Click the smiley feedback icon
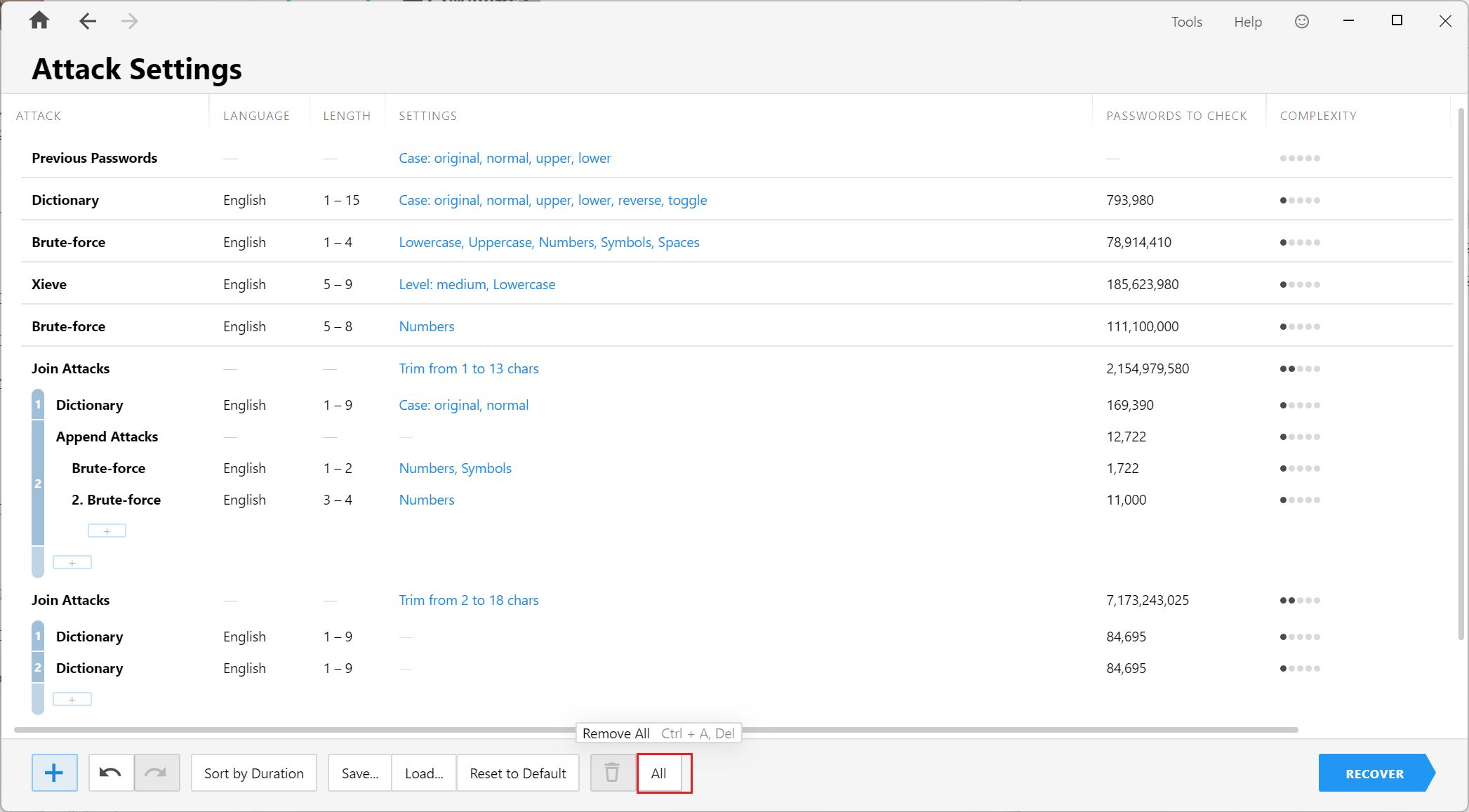The height and width of the screenshot is (812, 1469). (1301, 22)
